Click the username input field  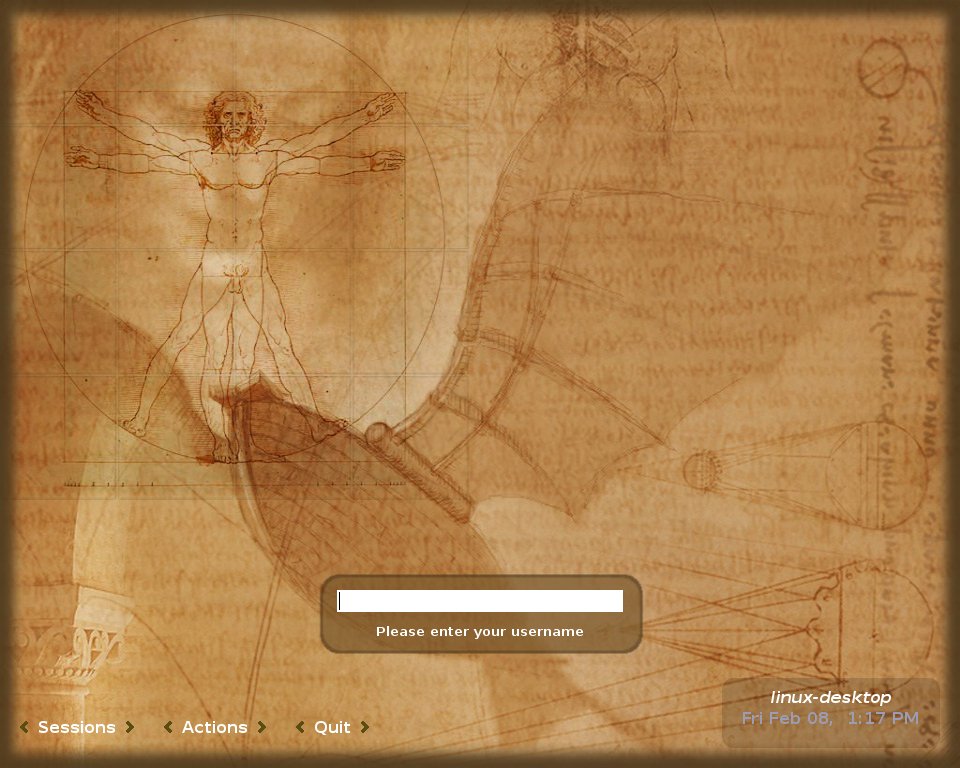(480, 601)
